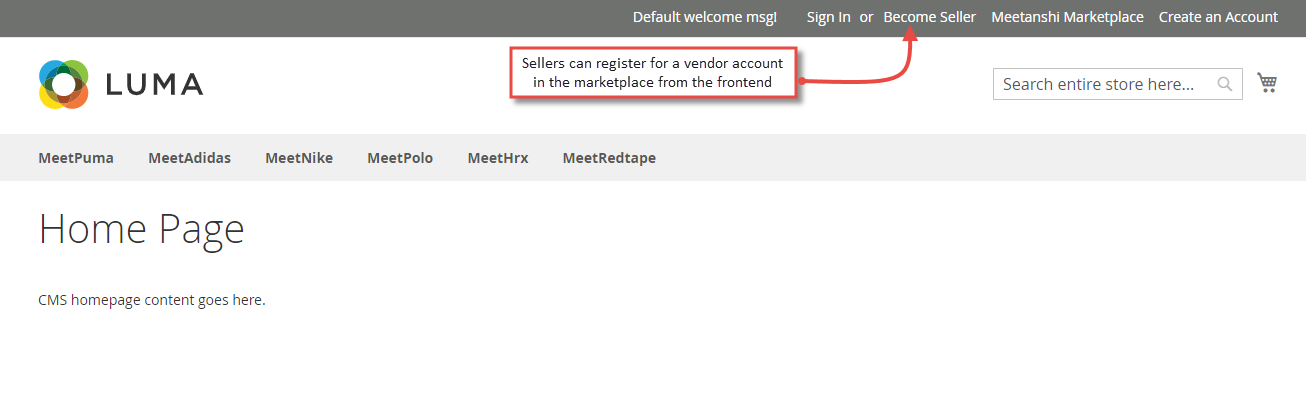This screenshot has height=407, width=1306.
Task: Click the Home Page heading
Action: point(141,229)
